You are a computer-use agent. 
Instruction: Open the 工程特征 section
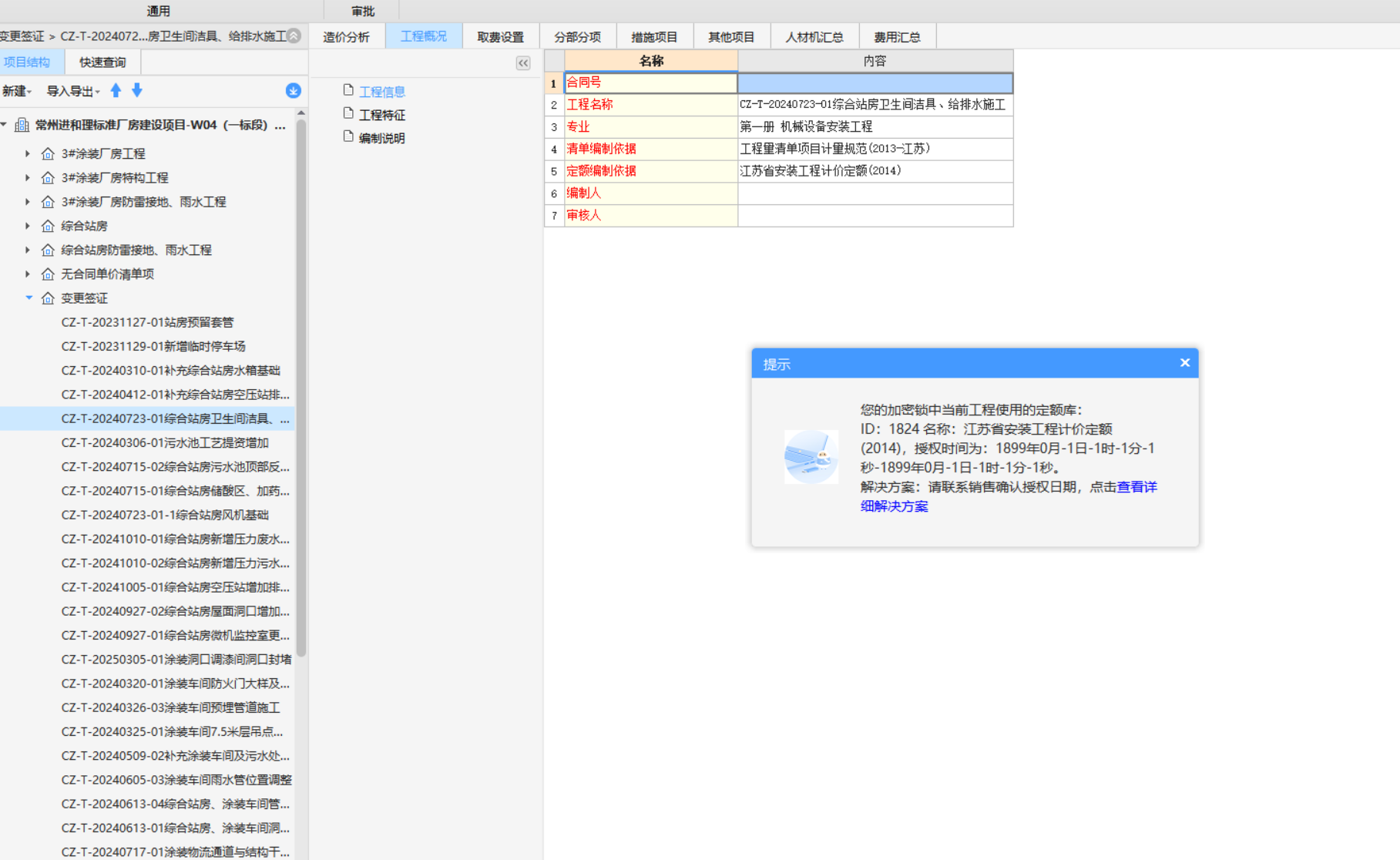(x=382, y=115)
